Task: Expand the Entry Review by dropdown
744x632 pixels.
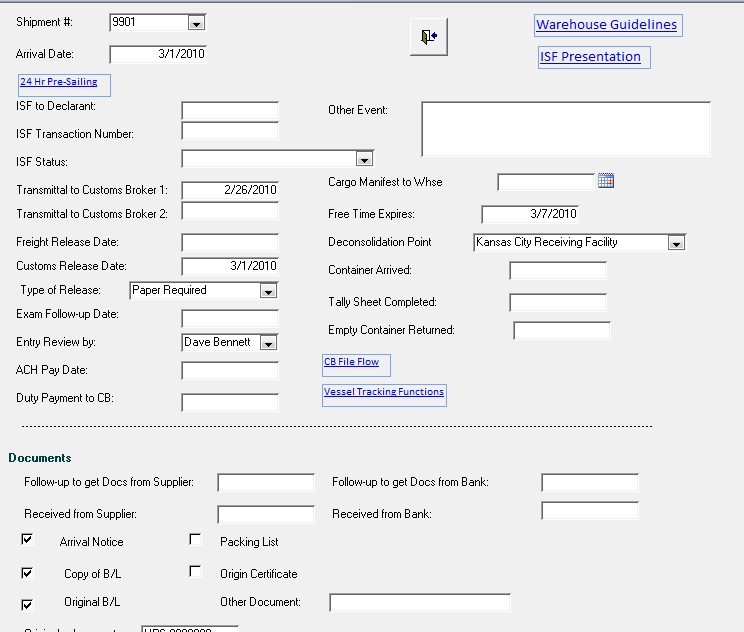Action: coord(268,343)
